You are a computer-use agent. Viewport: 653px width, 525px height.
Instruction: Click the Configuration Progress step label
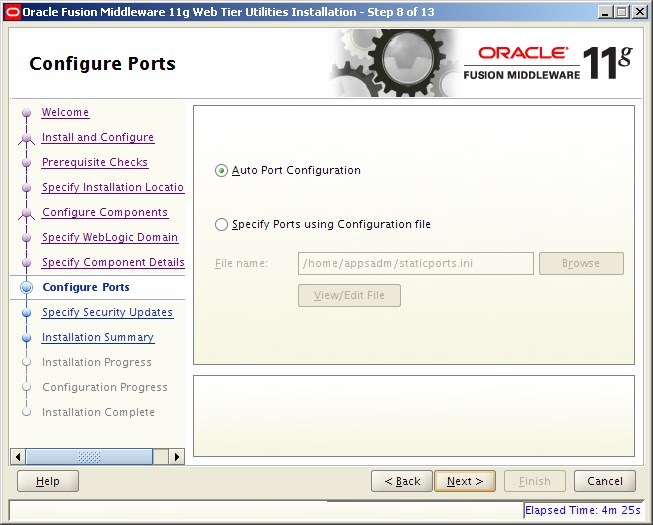tap(105, 387)
